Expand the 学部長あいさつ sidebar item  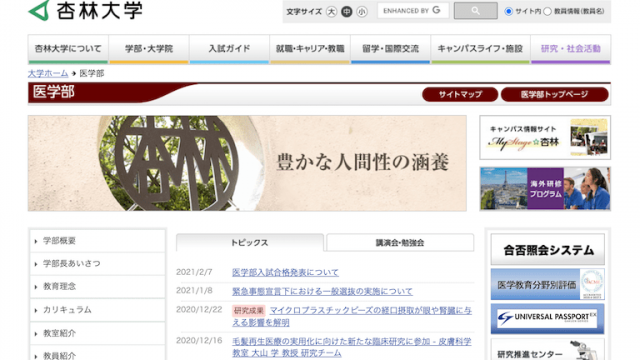[98, 264]
